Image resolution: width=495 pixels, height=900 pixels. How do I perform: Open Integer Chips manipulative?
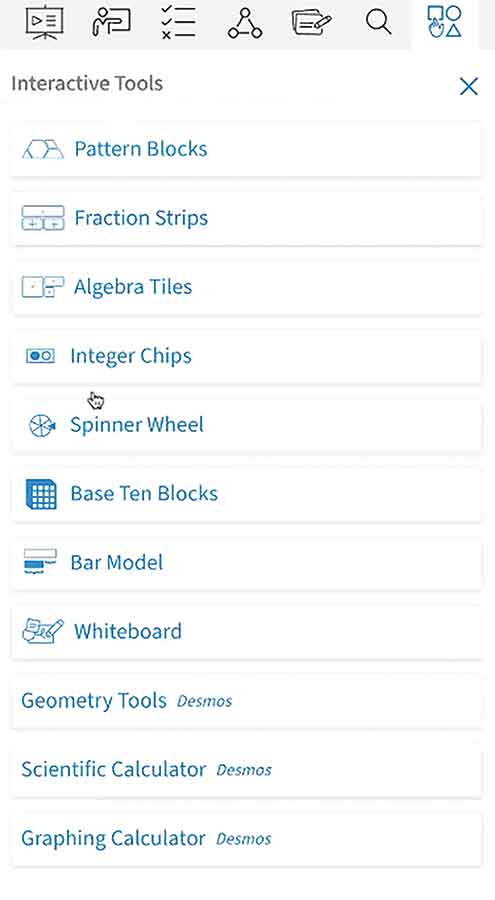point(246,355)
